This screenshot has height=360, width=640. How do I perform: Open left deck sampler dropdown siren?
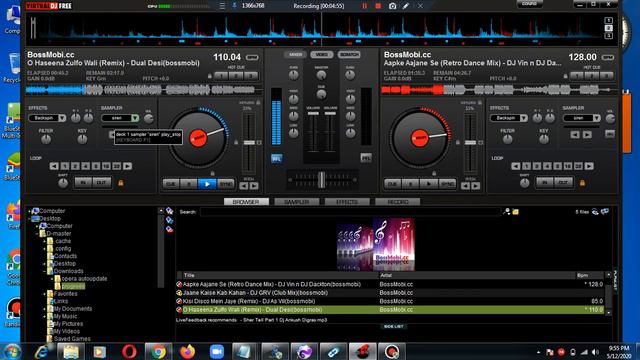click(x=120, y=118)
